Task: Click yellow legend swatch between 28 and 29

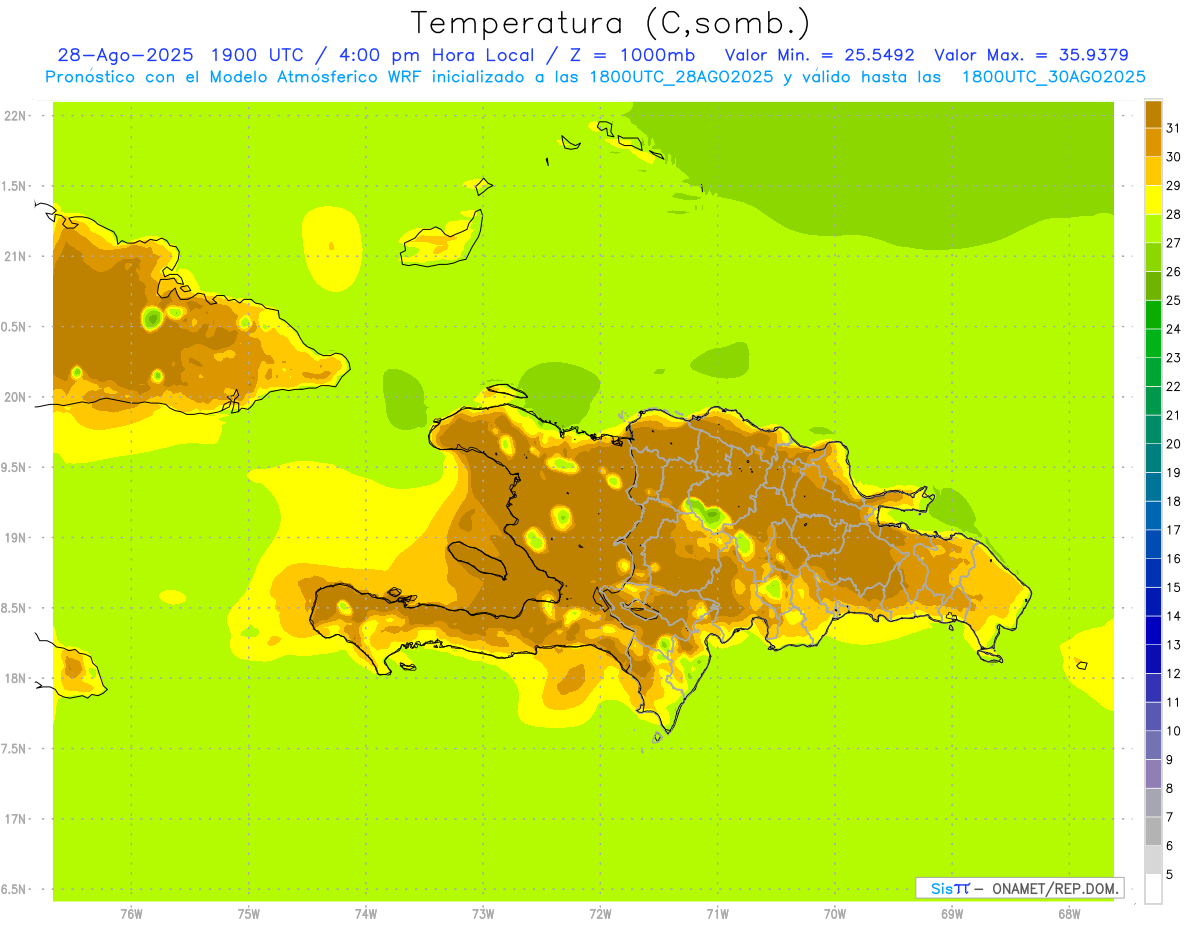Action: pyautogui.click(x=1153, y=200)
